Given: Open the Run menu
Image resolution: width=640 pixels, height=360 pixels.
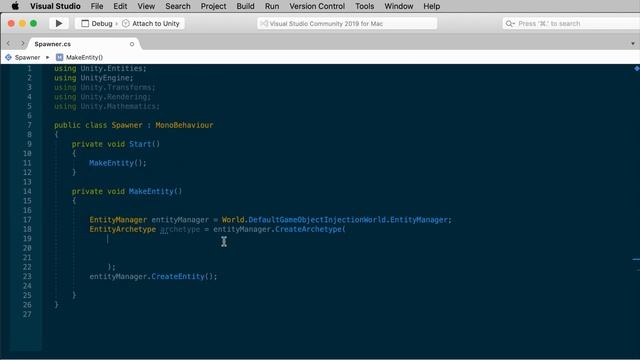Looking at the screenshot, I should coord(272,6).
